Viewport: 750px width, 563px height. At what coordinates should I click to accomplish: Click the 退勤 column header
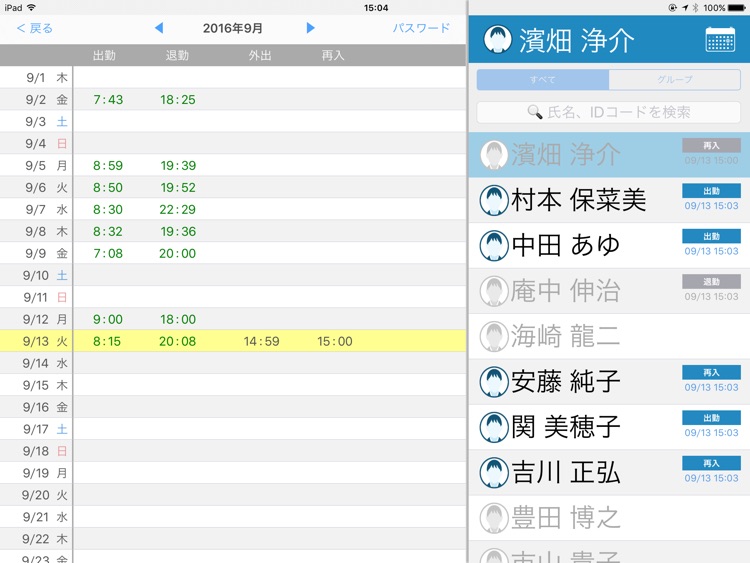click(x=177, y=55)
